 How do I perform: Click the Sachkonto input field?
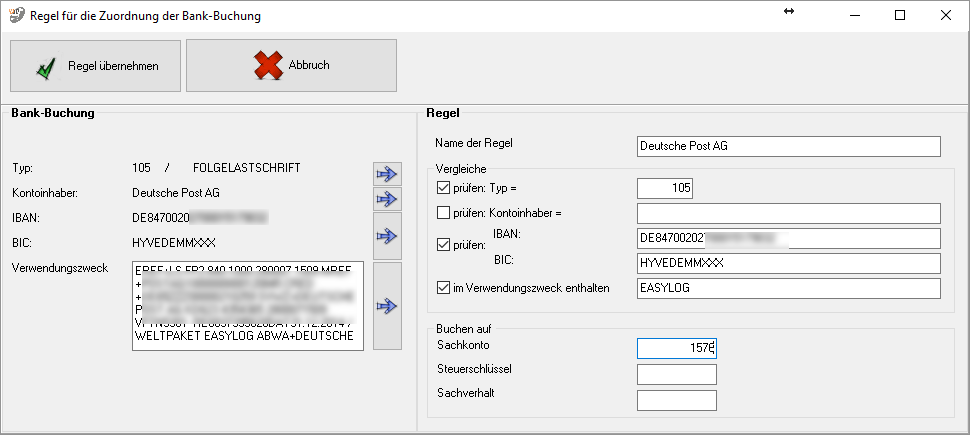[x=676, y=348]
